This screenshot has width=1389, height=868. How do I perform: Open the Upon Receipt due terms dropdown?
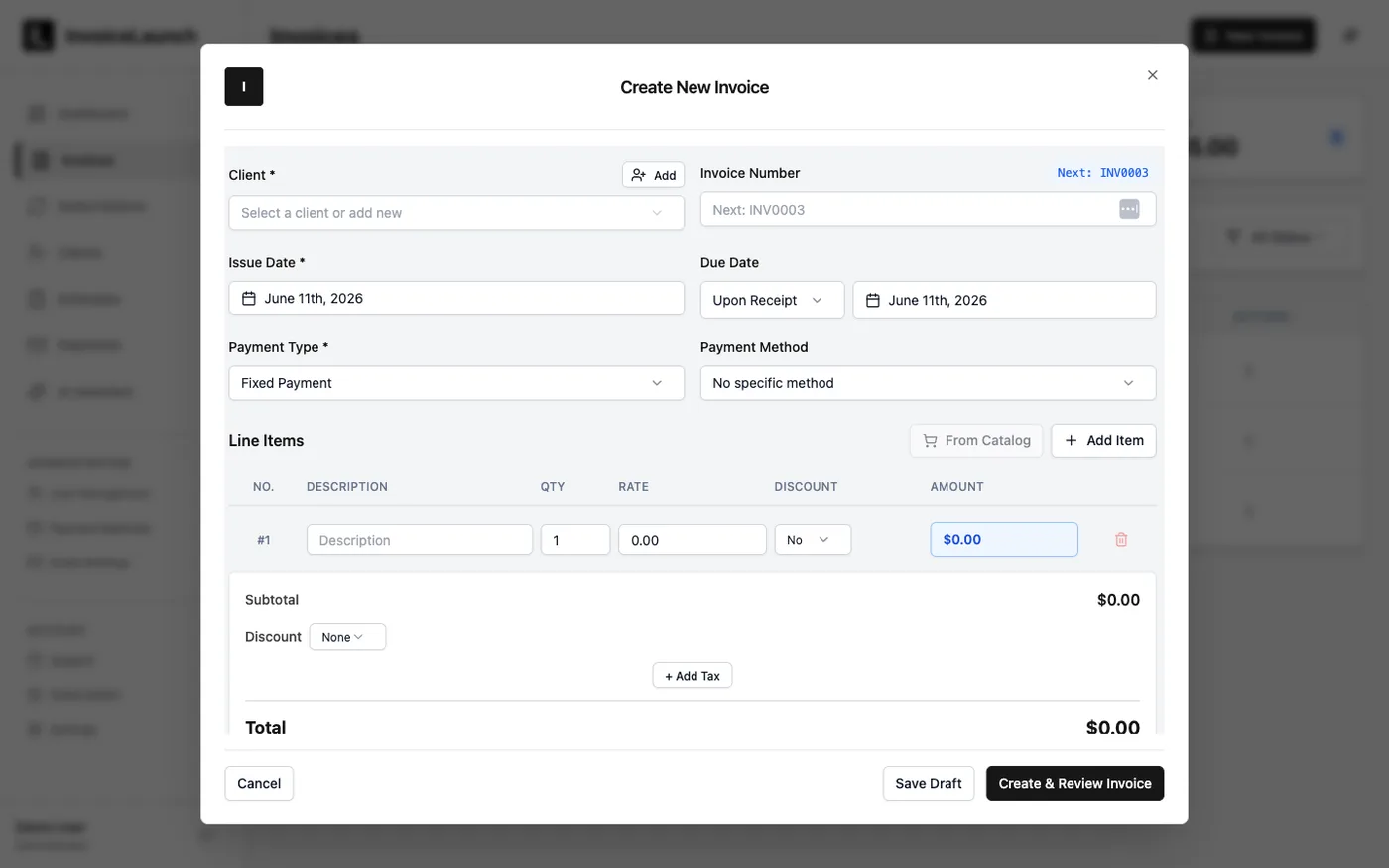(772, 300)
